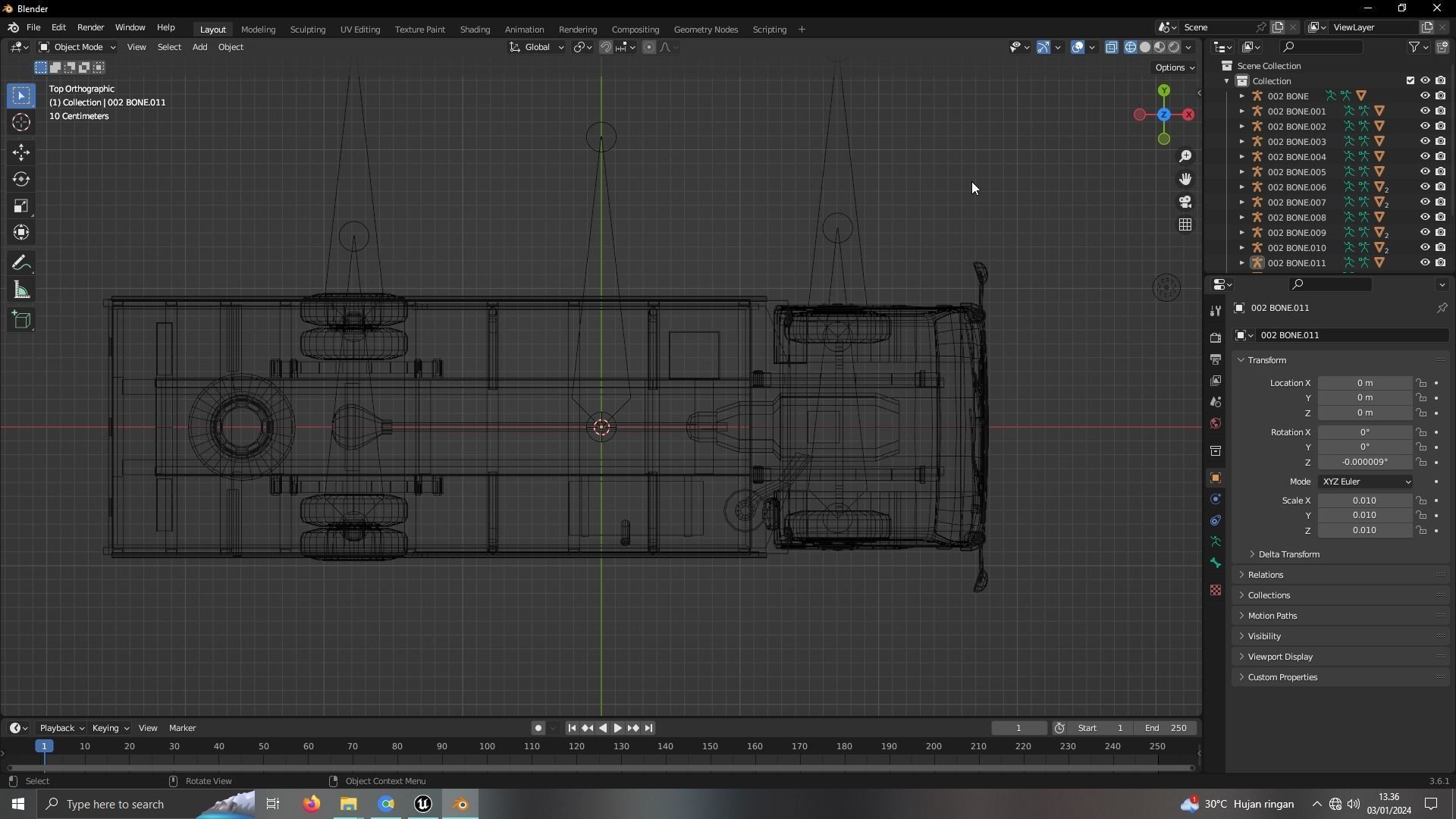1456x819 pixels.
Task: Select the Transform tool
Action: pos(21,232)
